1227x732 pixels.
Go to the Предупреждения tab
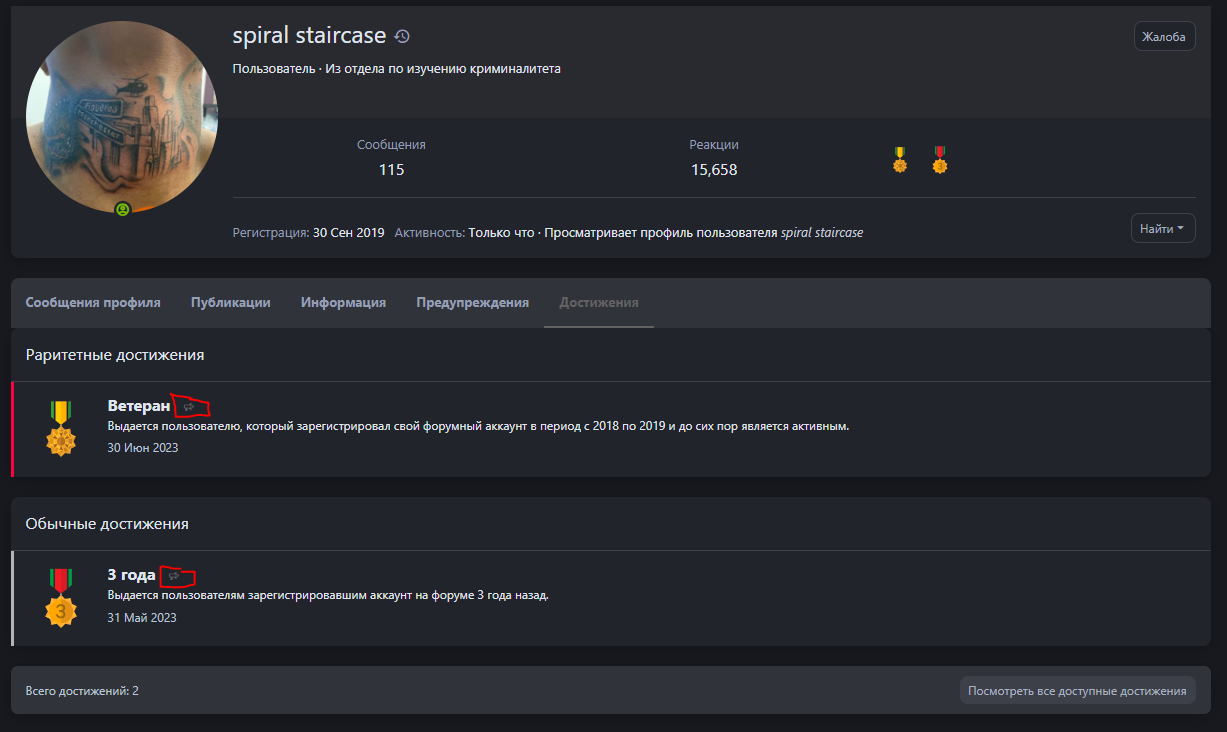[x=472, y=303]
